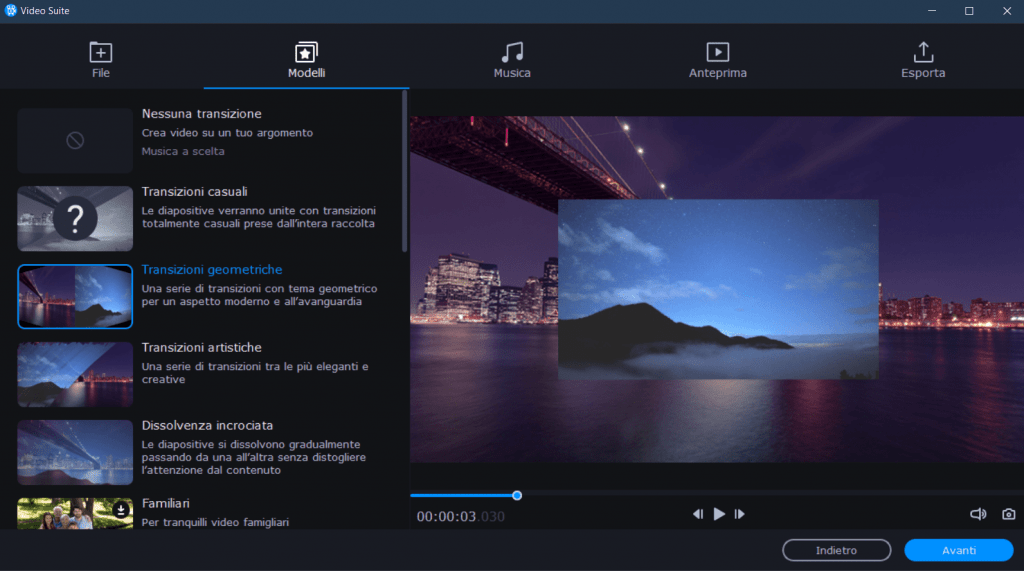Image resolution: width=1024 pixels, height=571 pixels.
Task: Go to the Anteprima tab
Action: (717, 59)
